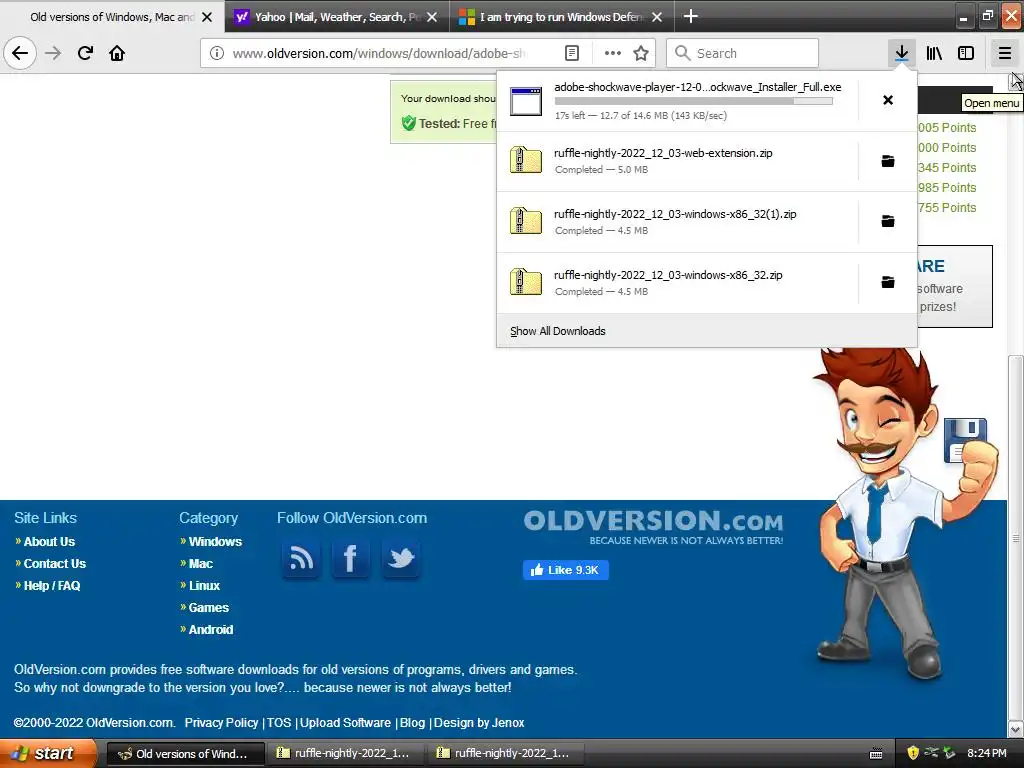Open the Help / FAQ link
1024x768 pixels.
(52, 586)
